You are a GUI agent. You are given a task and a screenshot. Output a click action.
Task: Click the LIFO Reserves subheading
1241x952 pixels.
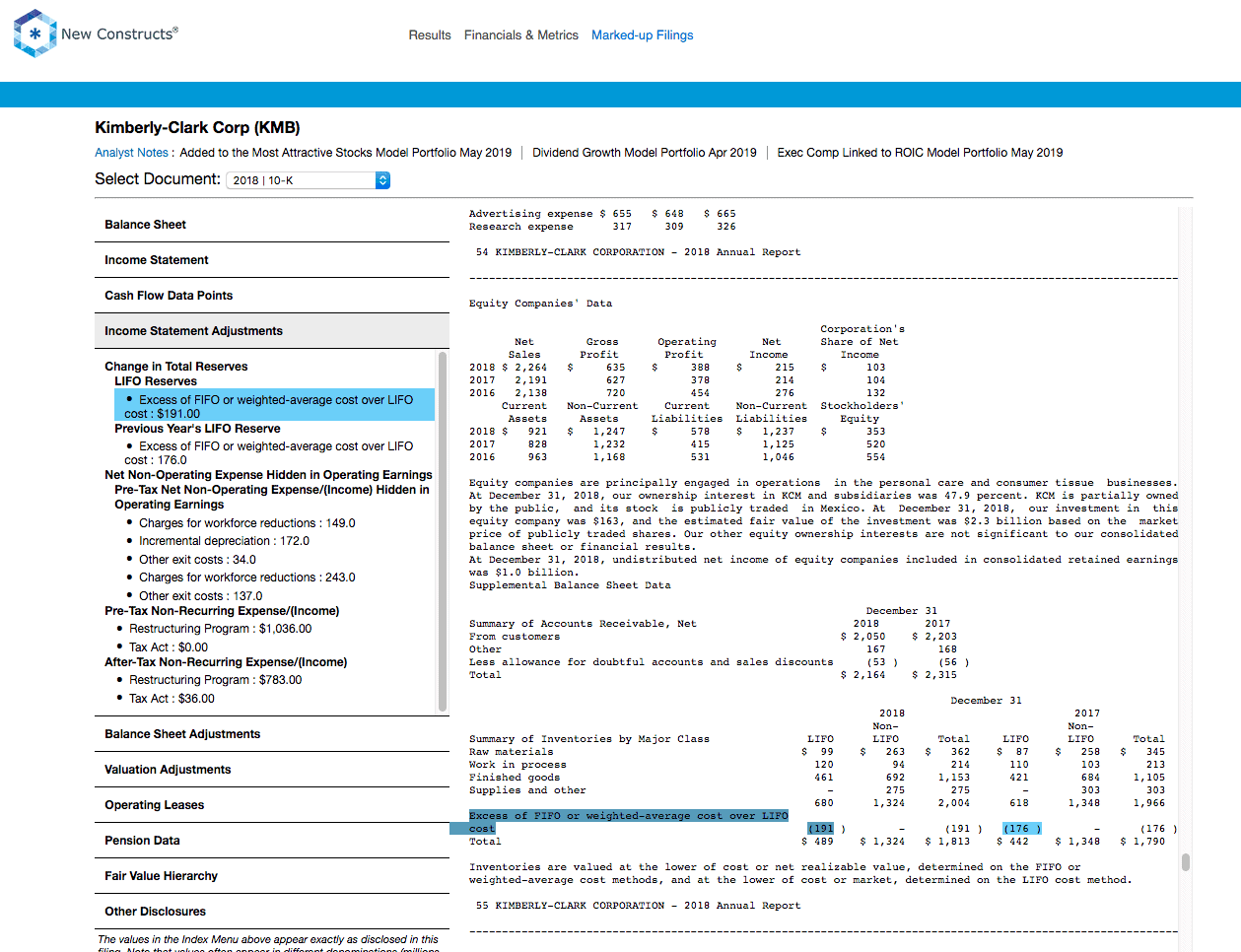(x=156, y=381)
